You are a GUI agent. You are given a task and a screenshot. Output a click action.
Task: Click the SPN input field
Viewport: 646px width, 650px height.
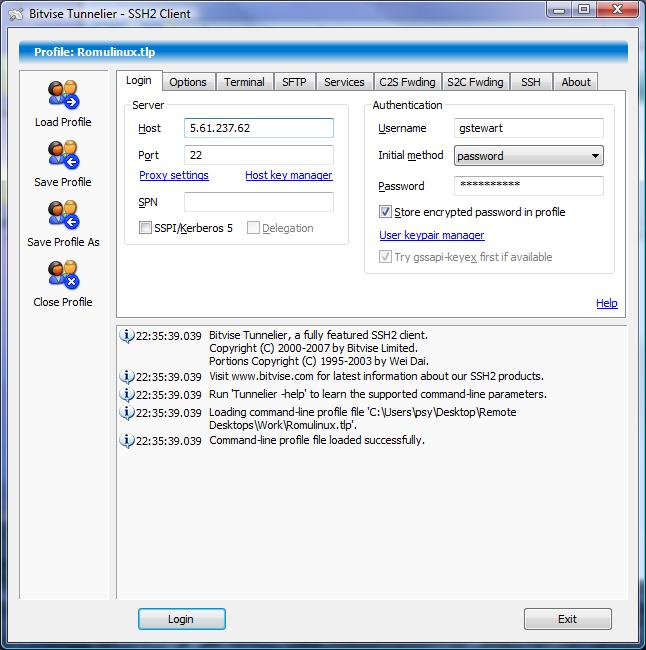tap(259, 202)
